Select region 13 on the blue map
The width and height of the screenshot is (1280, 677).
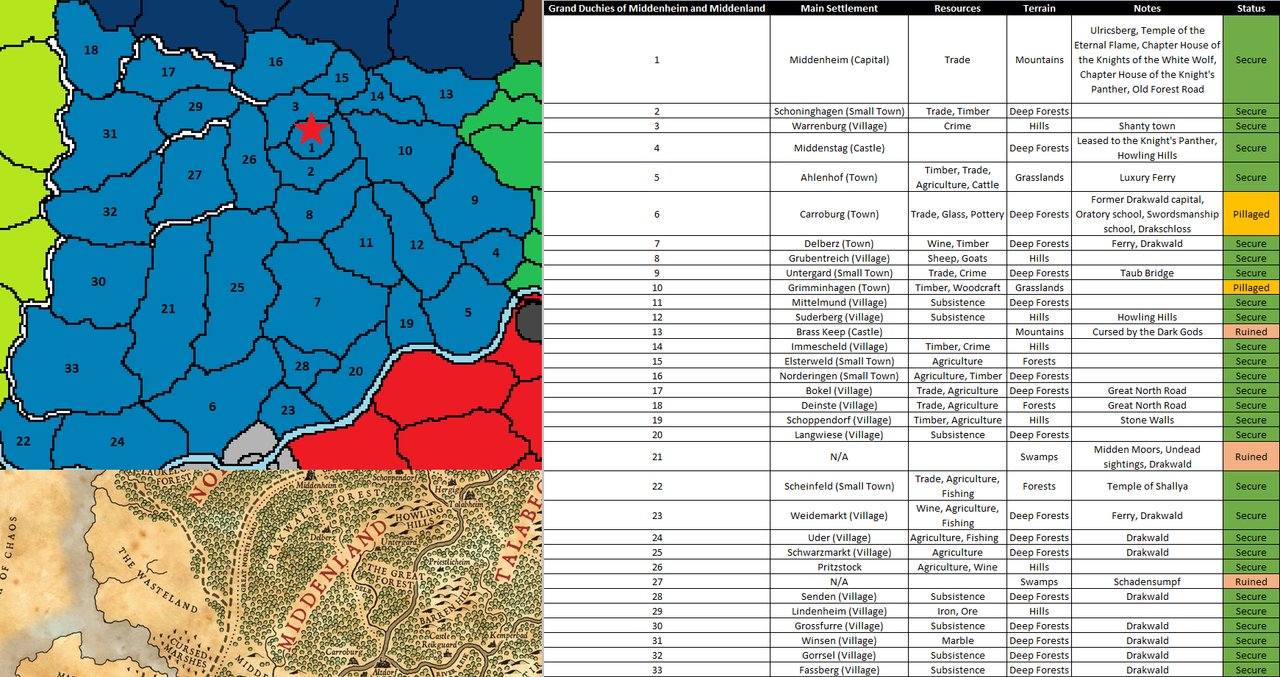[x=446, y=94]
